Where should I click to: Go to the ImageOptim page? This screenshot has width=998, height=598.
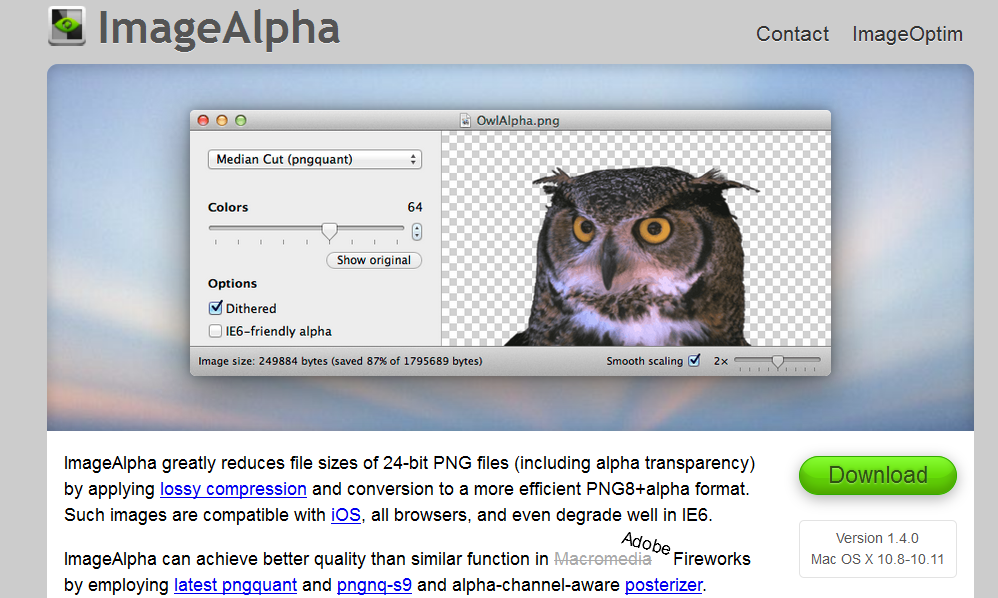coord(907,34)
